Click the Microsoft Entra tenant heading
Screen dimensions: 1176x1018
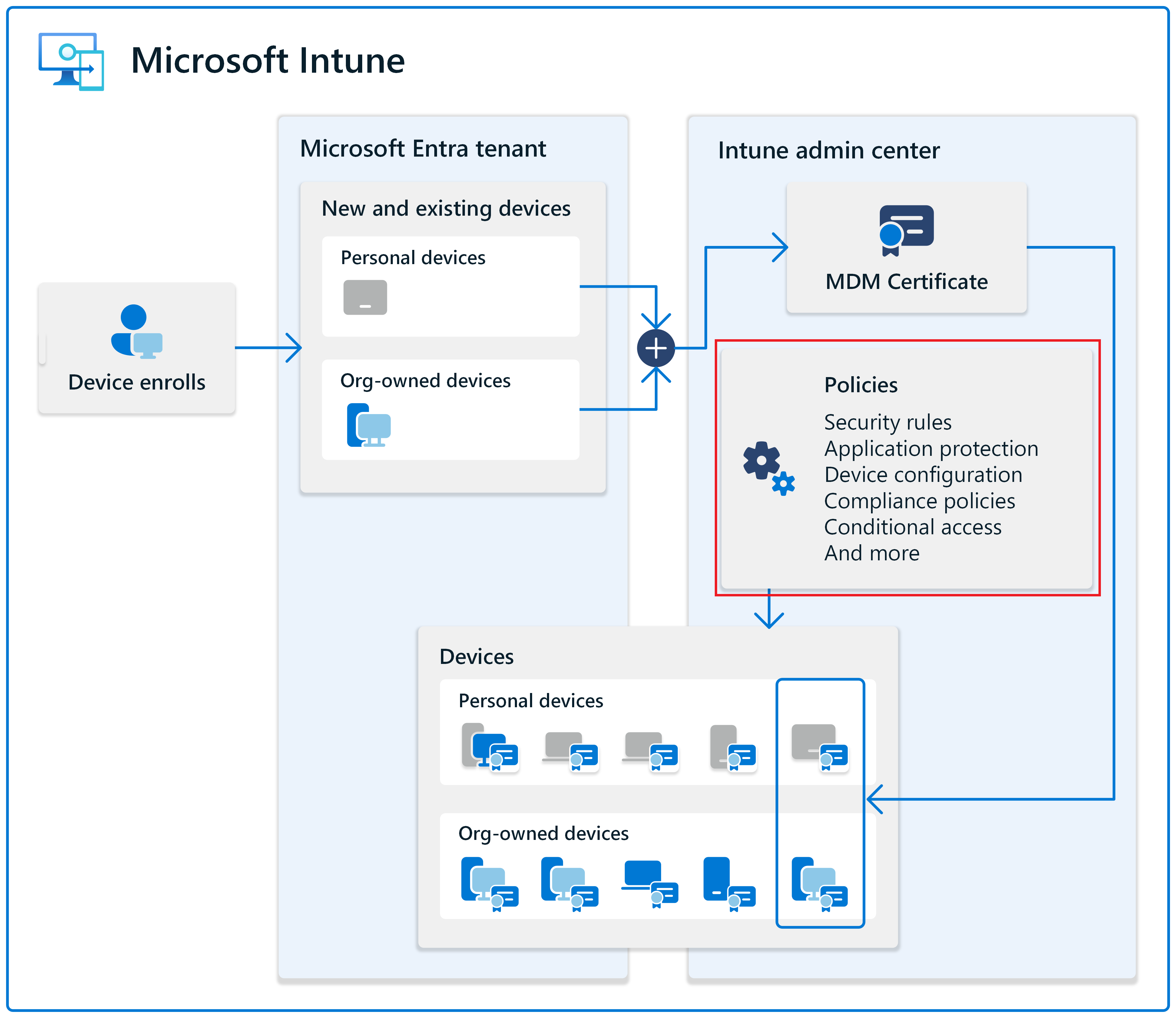(x=423, y=149)
